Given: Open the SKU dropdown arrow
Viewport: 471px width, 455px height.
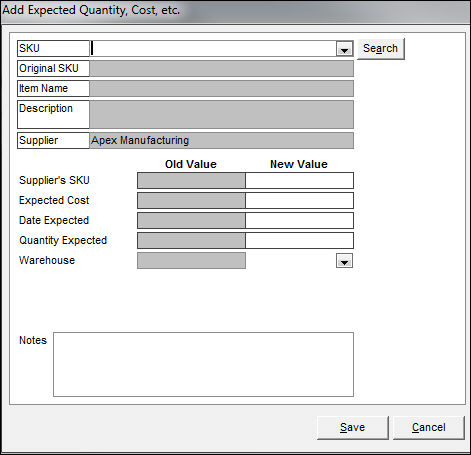Looking at the screenshot, I should 344,49.
